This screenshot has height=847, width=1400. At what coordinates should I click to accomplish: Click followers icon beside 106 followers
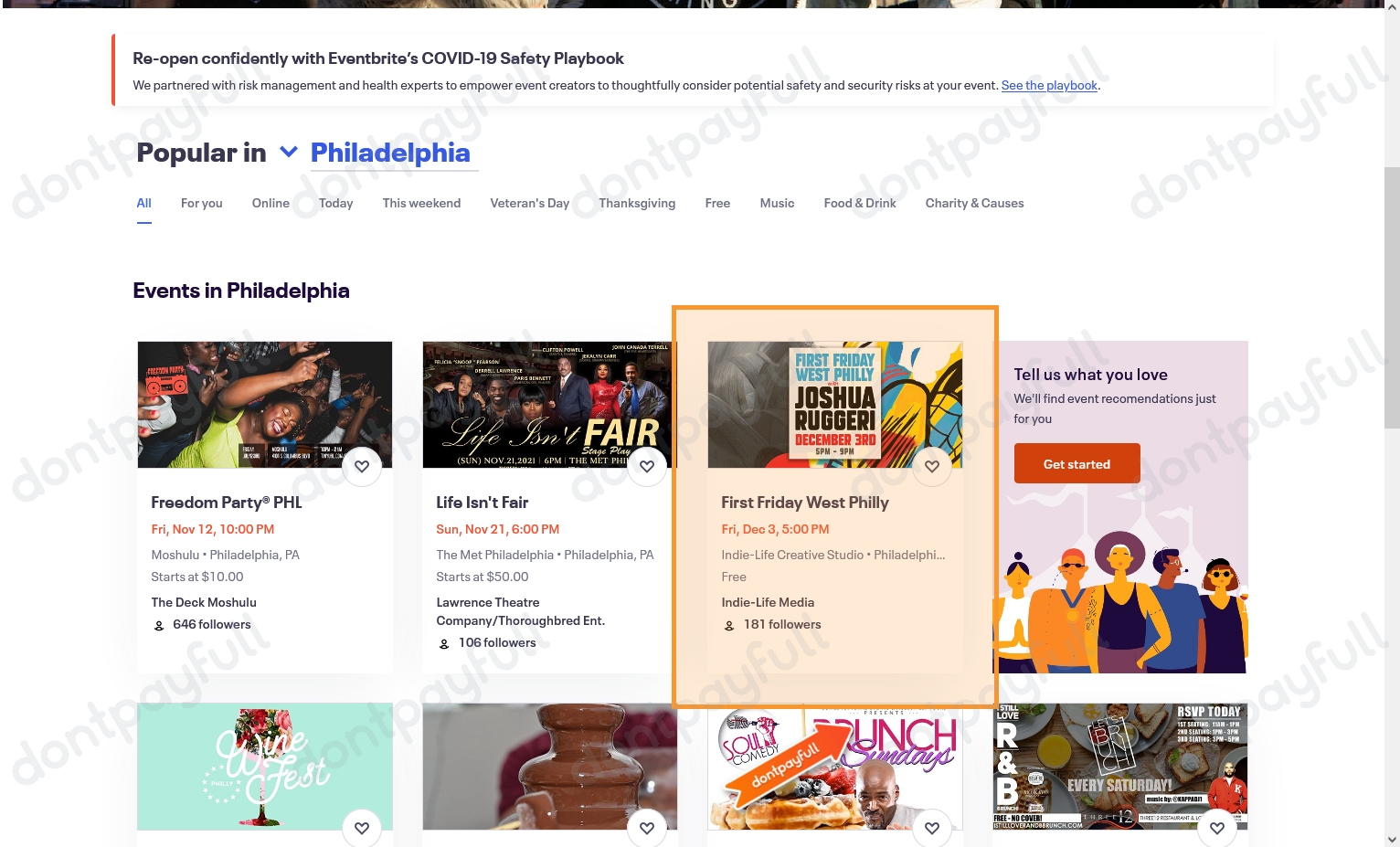click(x=444, y=644)
